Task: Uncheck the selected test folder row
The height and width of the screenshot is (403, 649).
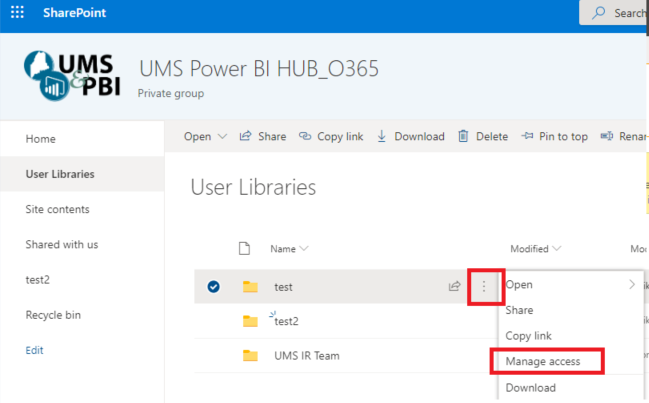Action: (214, 286)
